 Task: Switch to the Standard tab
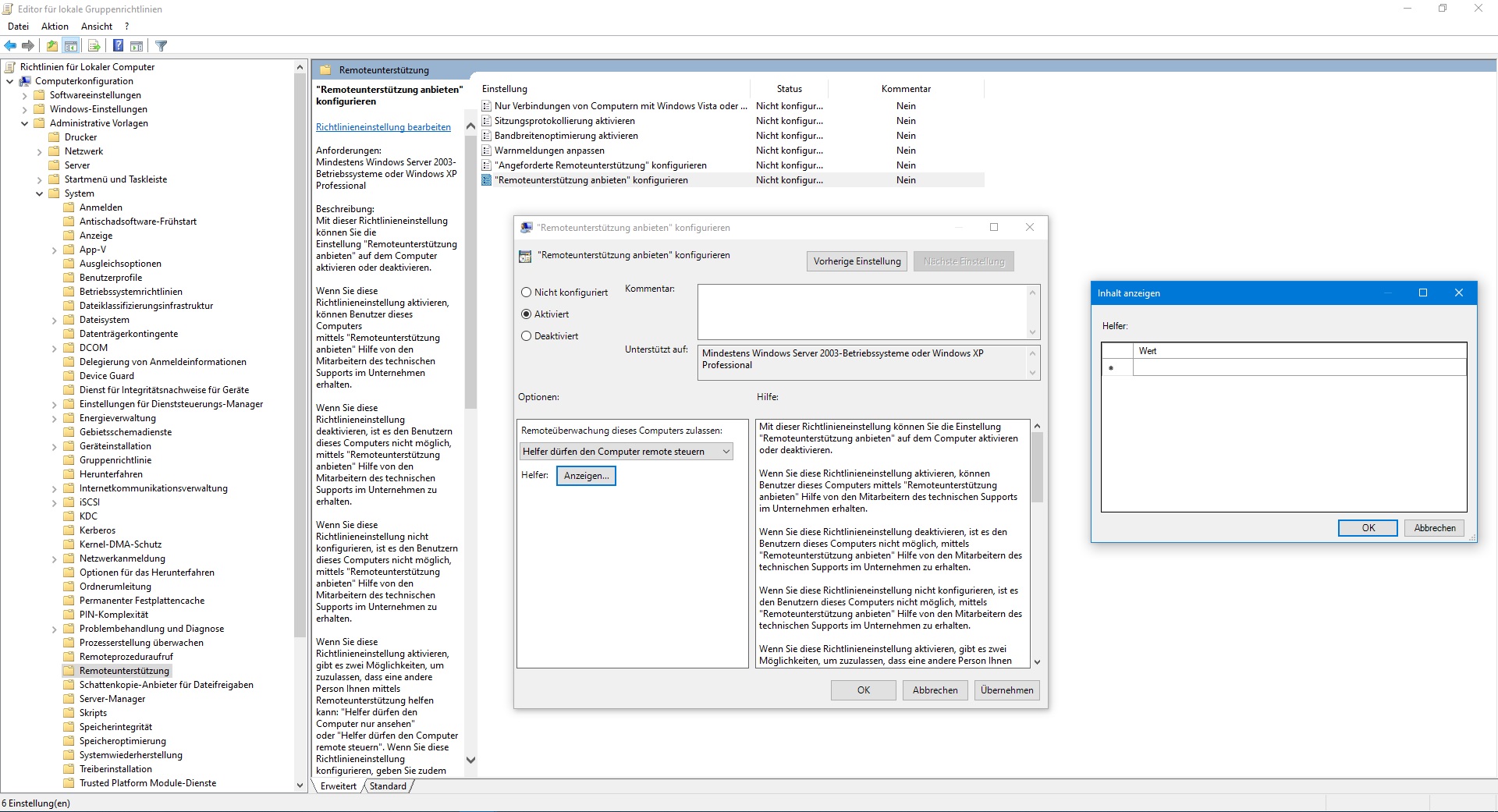pyautogui.click(x=388, y=786)
